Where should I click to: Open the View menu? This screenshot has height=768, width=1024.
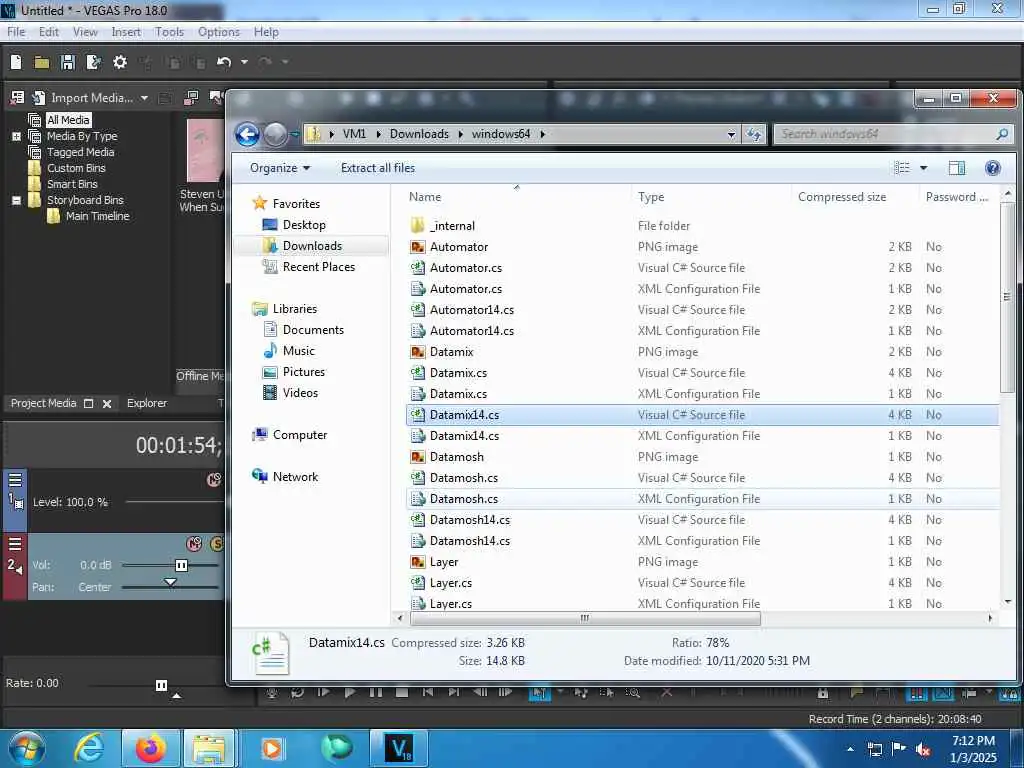[x=85, y=32]
